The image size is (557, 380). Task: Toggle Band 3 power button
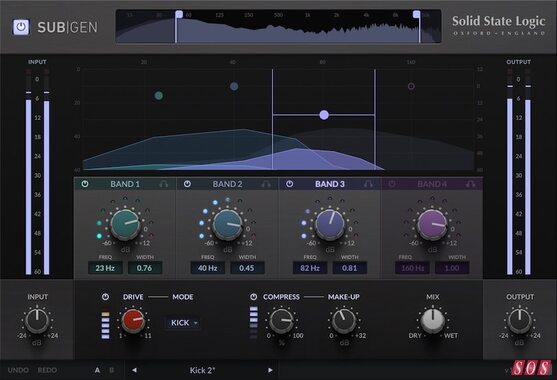click(290, 184)
